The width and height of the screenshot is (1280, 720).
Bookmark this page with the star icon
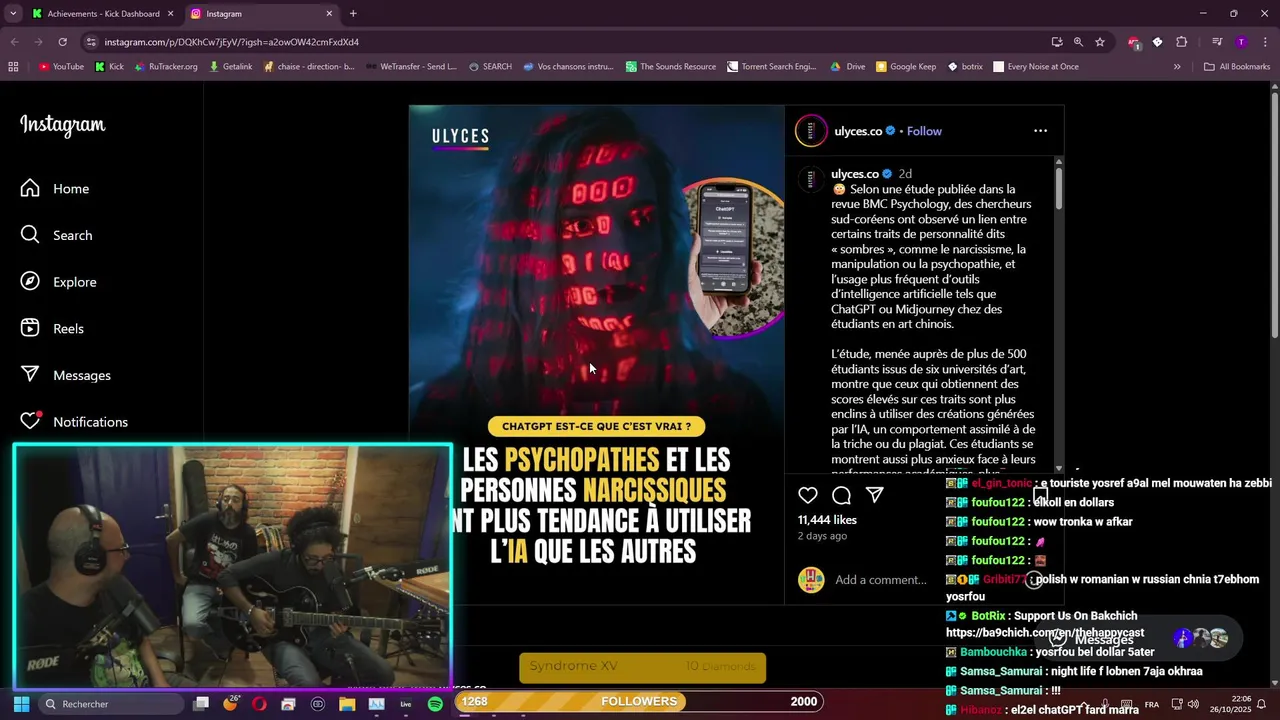1100,42
